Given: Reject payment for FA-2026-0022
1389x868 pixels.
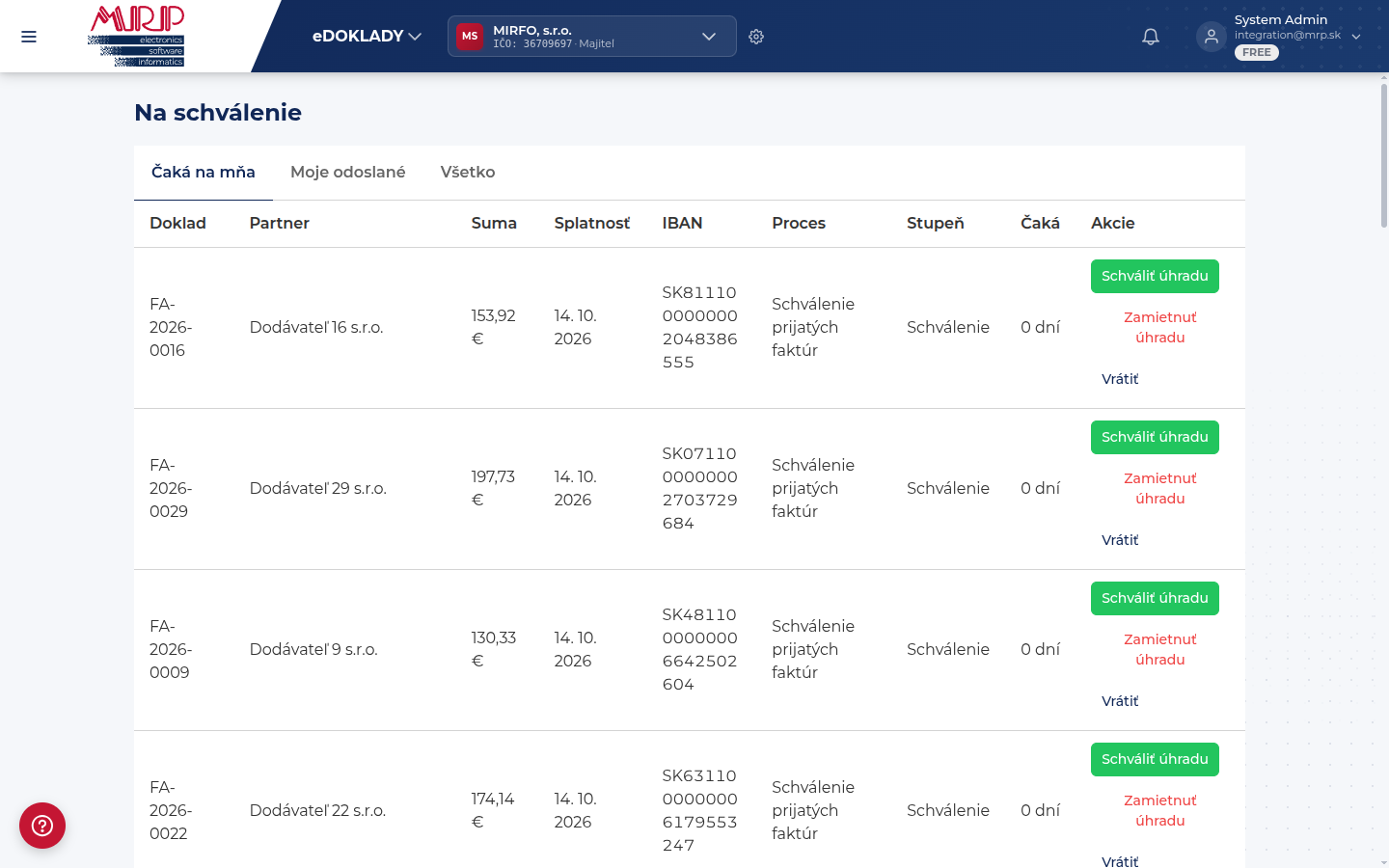Looking at the screenshot, I should pos(1160,811).
